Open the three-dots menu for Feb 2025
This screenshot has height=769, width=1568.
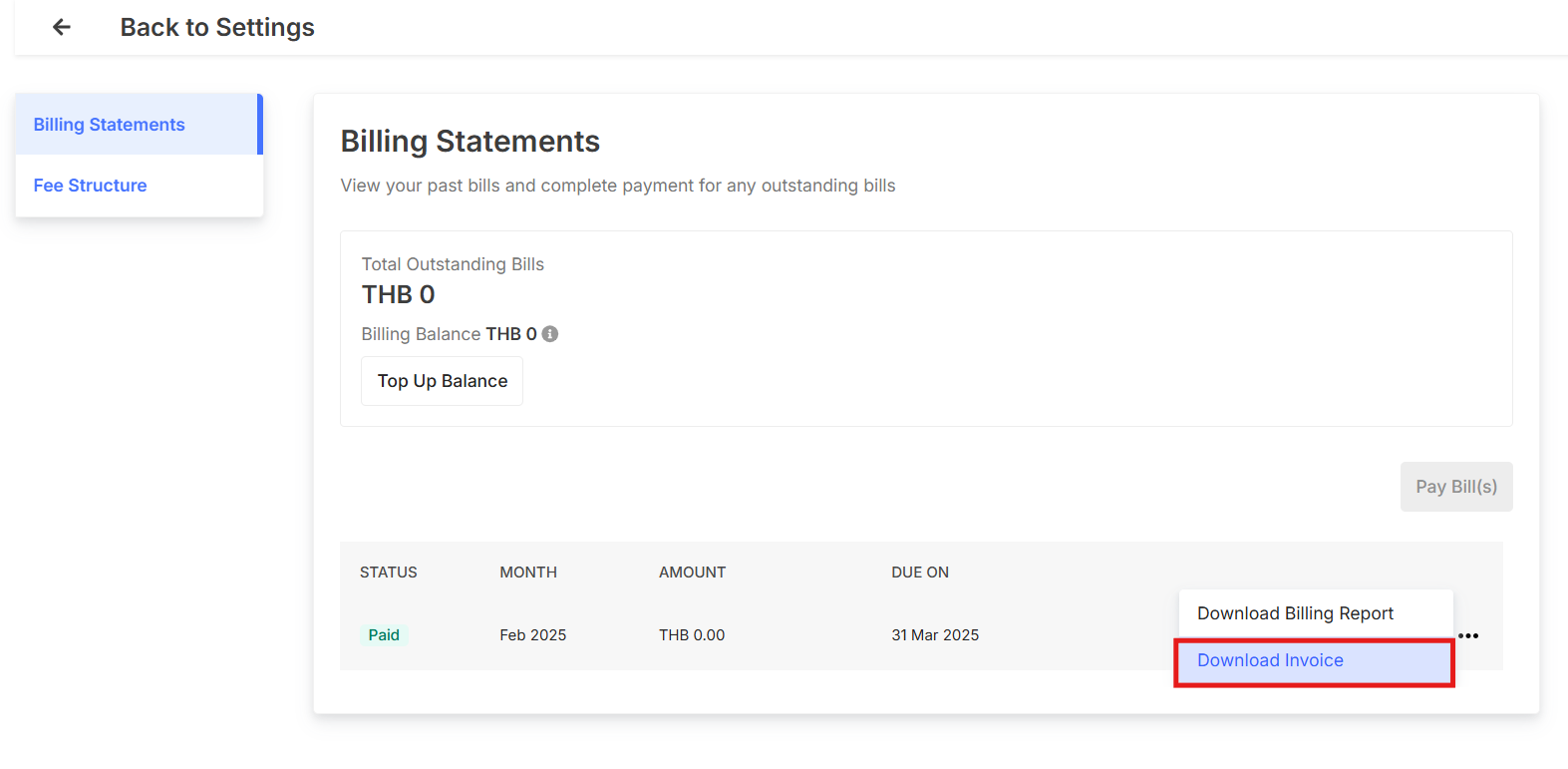click(1468, 635)
